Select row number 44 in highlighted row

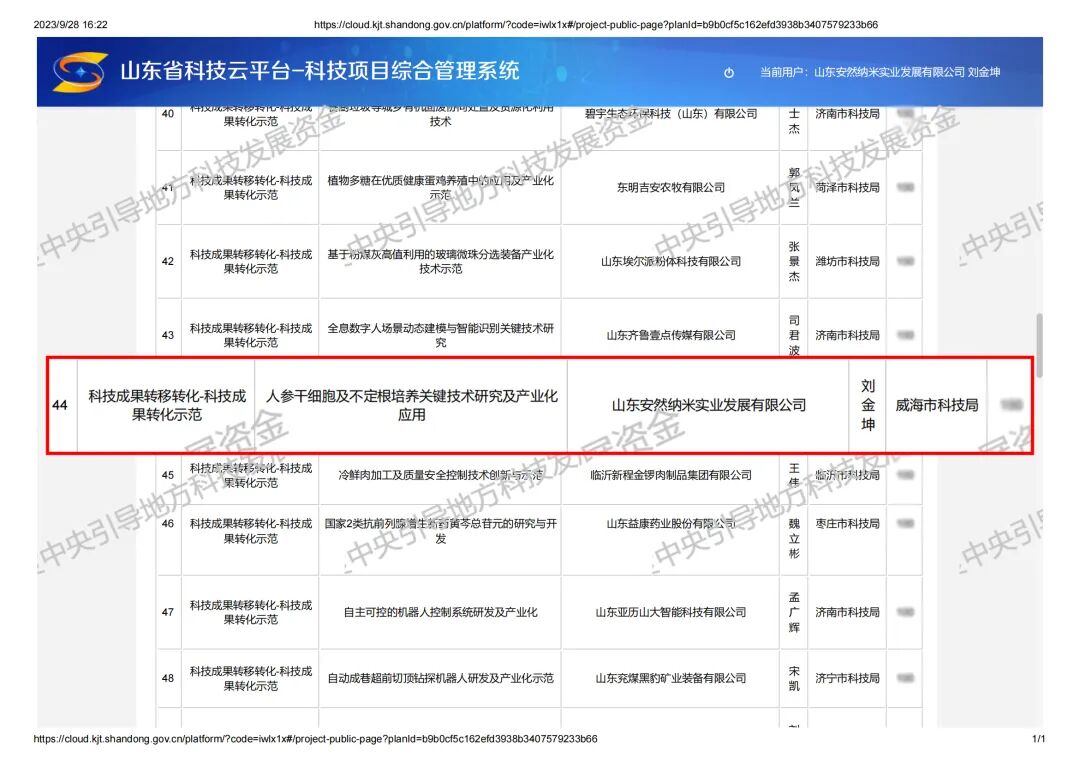tap(60, 405)
